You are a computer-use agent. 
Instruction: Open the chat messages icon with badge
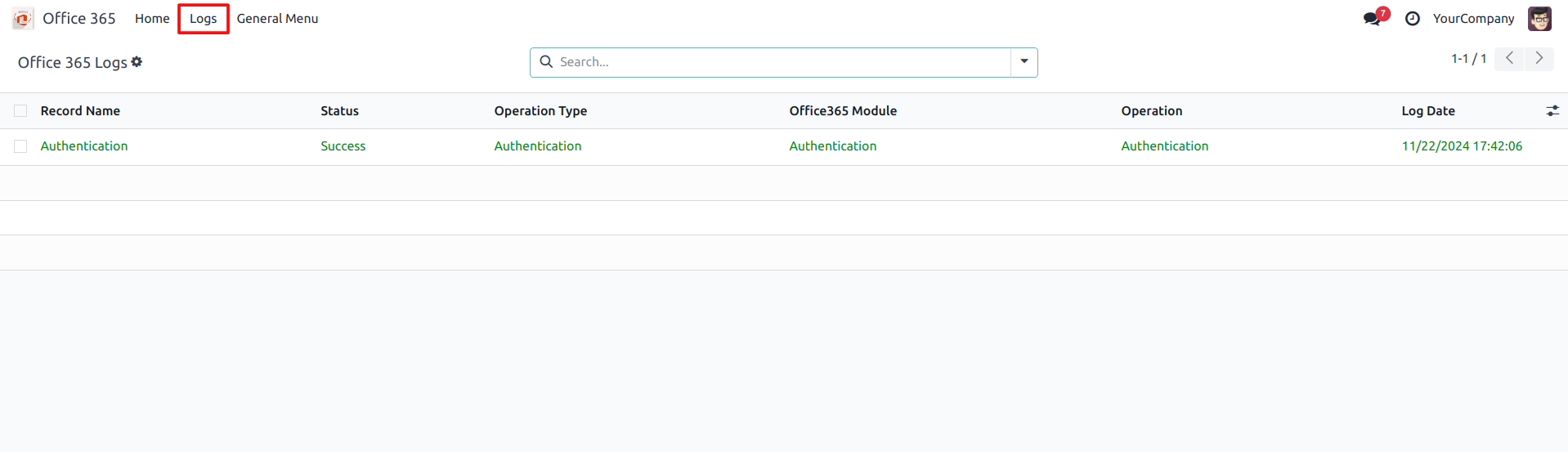click(x=1372, y=19)
